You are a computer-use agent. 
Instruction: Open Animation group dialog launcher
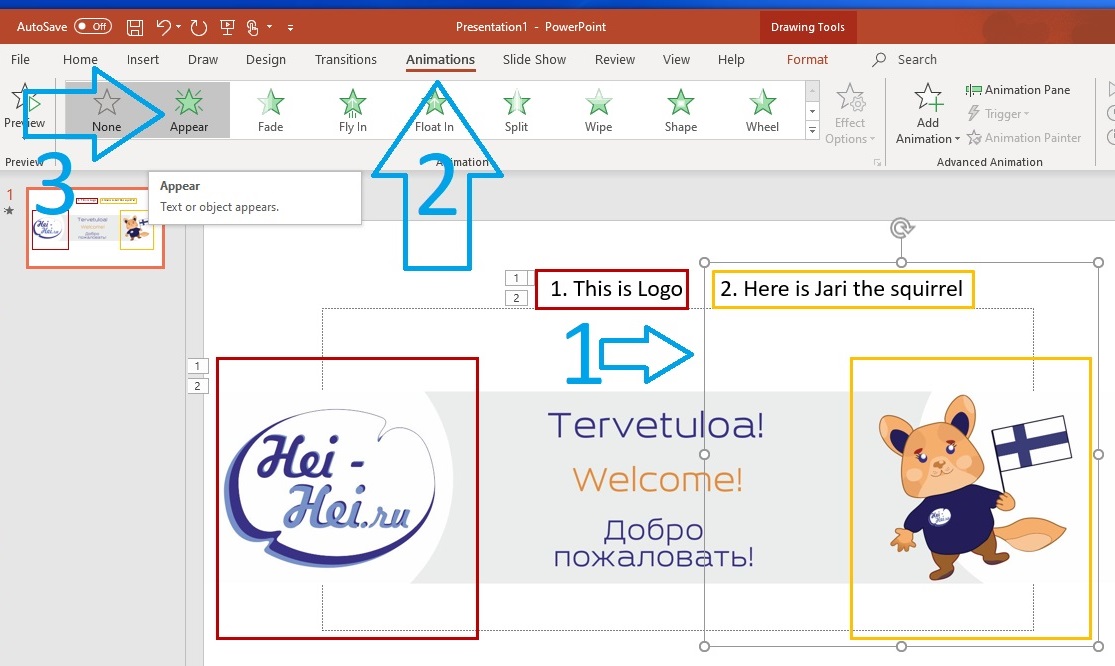(x=877, y=163)
